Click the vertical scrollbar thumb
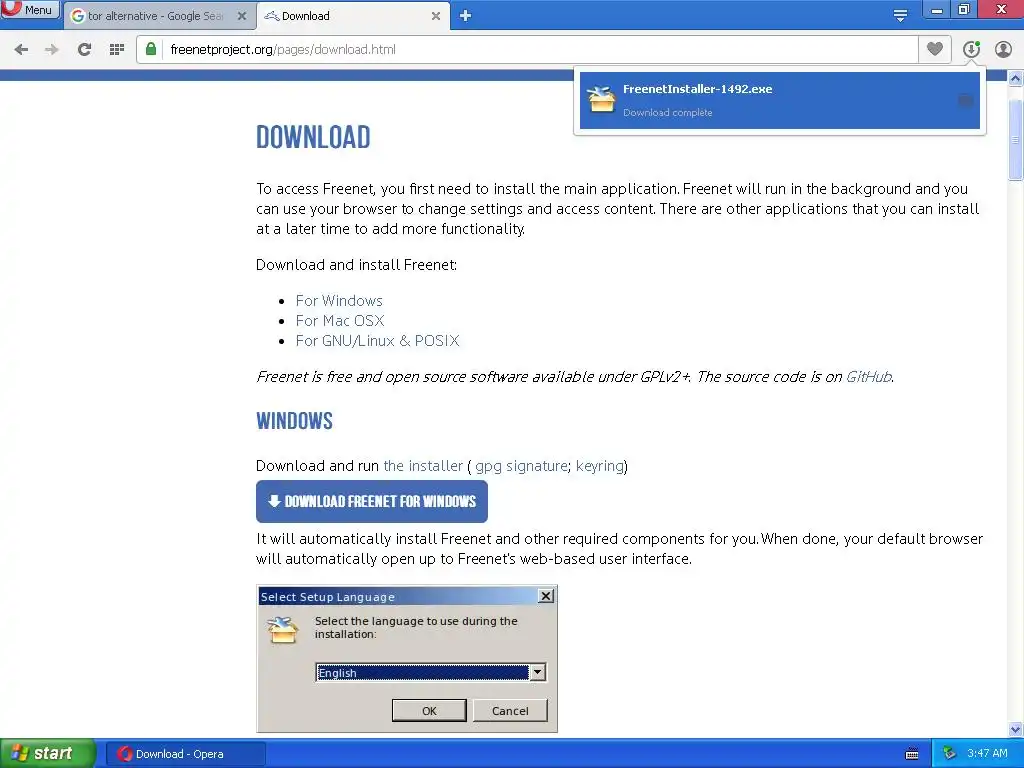 coord(1015,139)
